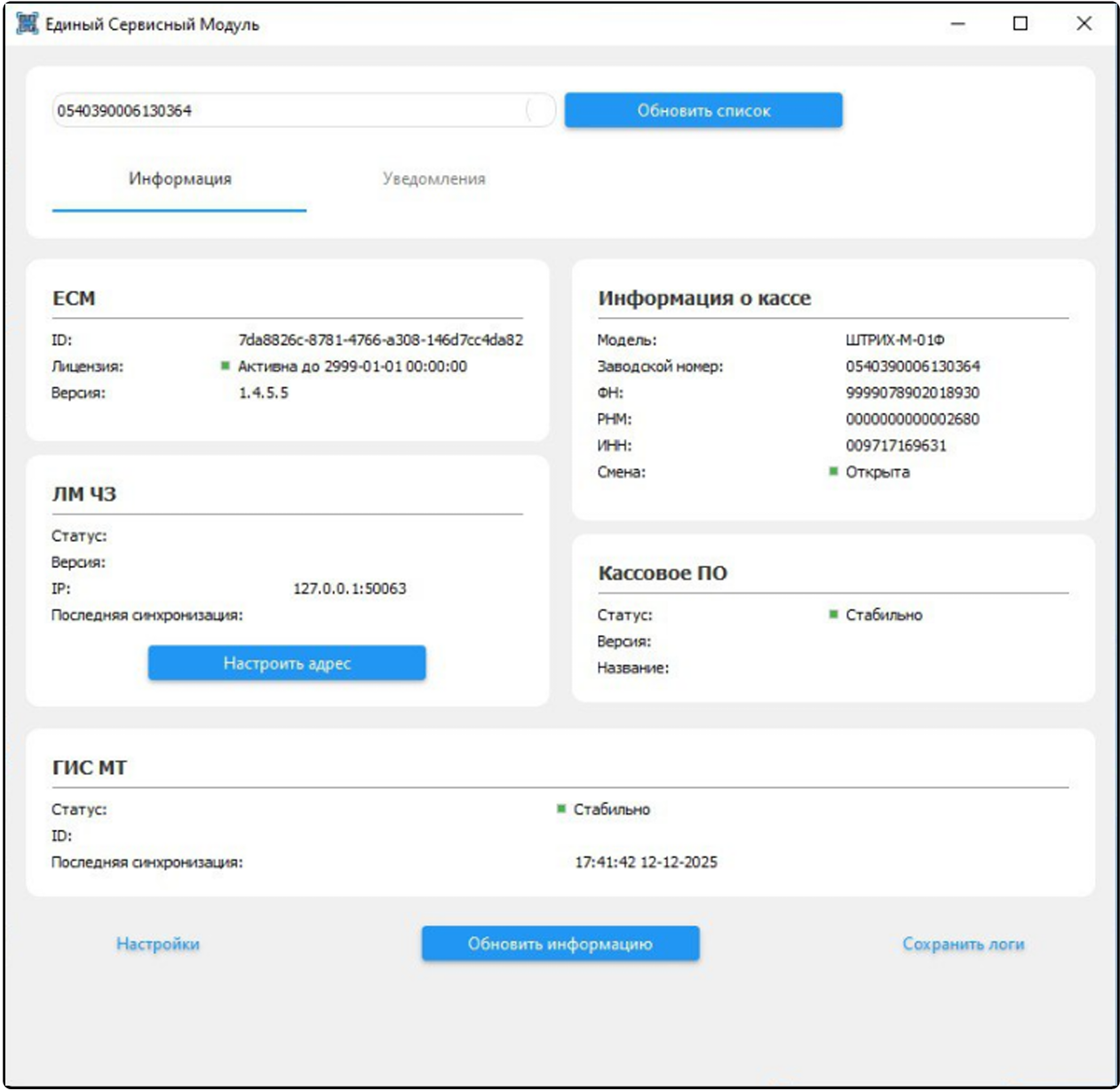Viewport: 1120px width, 1091px height.
Task: Click the Кассовое ПО heading
Action: pos(663,573)
